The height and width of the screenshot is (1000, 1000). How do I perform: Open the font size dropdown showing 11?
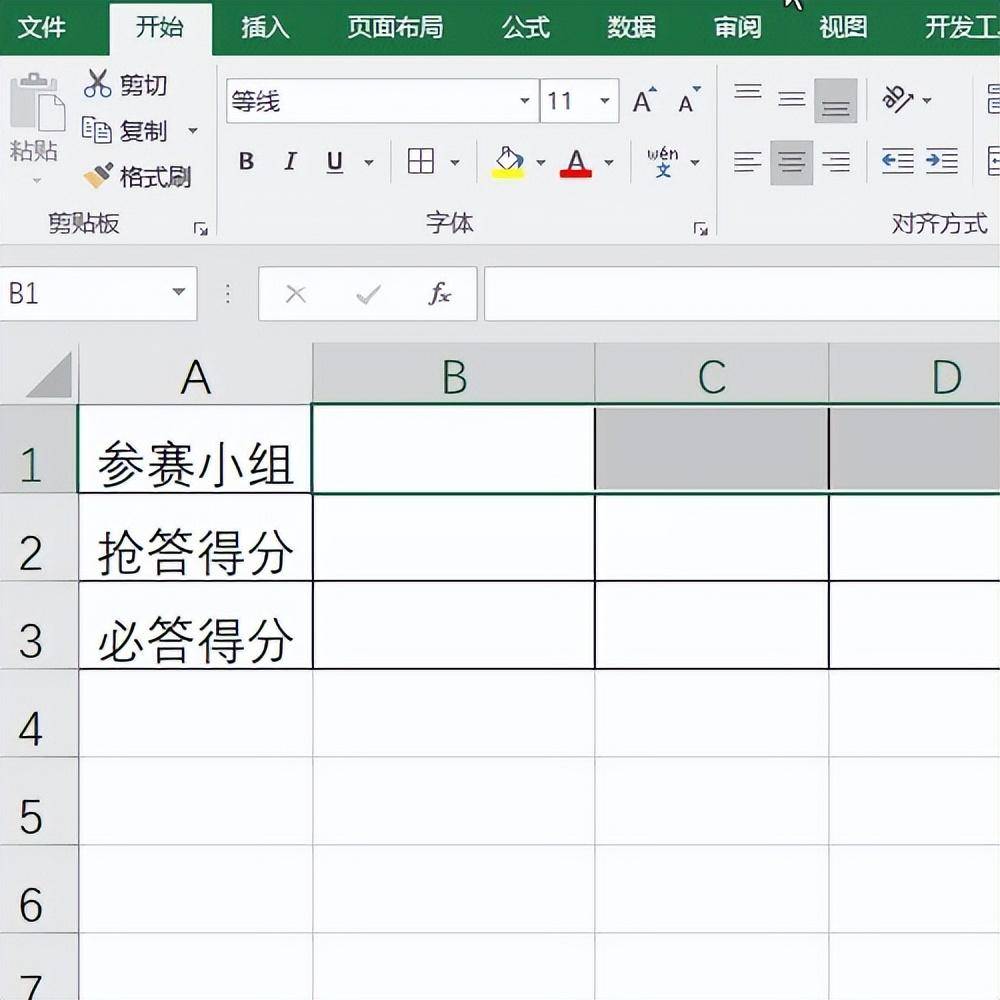tap(605, 100)
